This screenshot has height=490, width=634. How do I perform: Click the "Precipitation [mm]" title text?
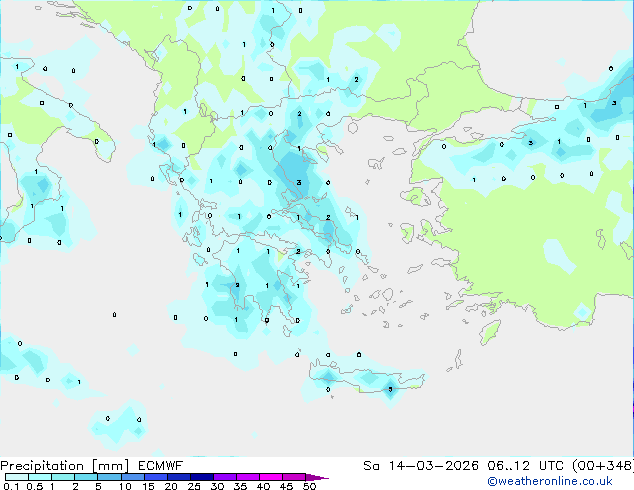pos(64,466)
